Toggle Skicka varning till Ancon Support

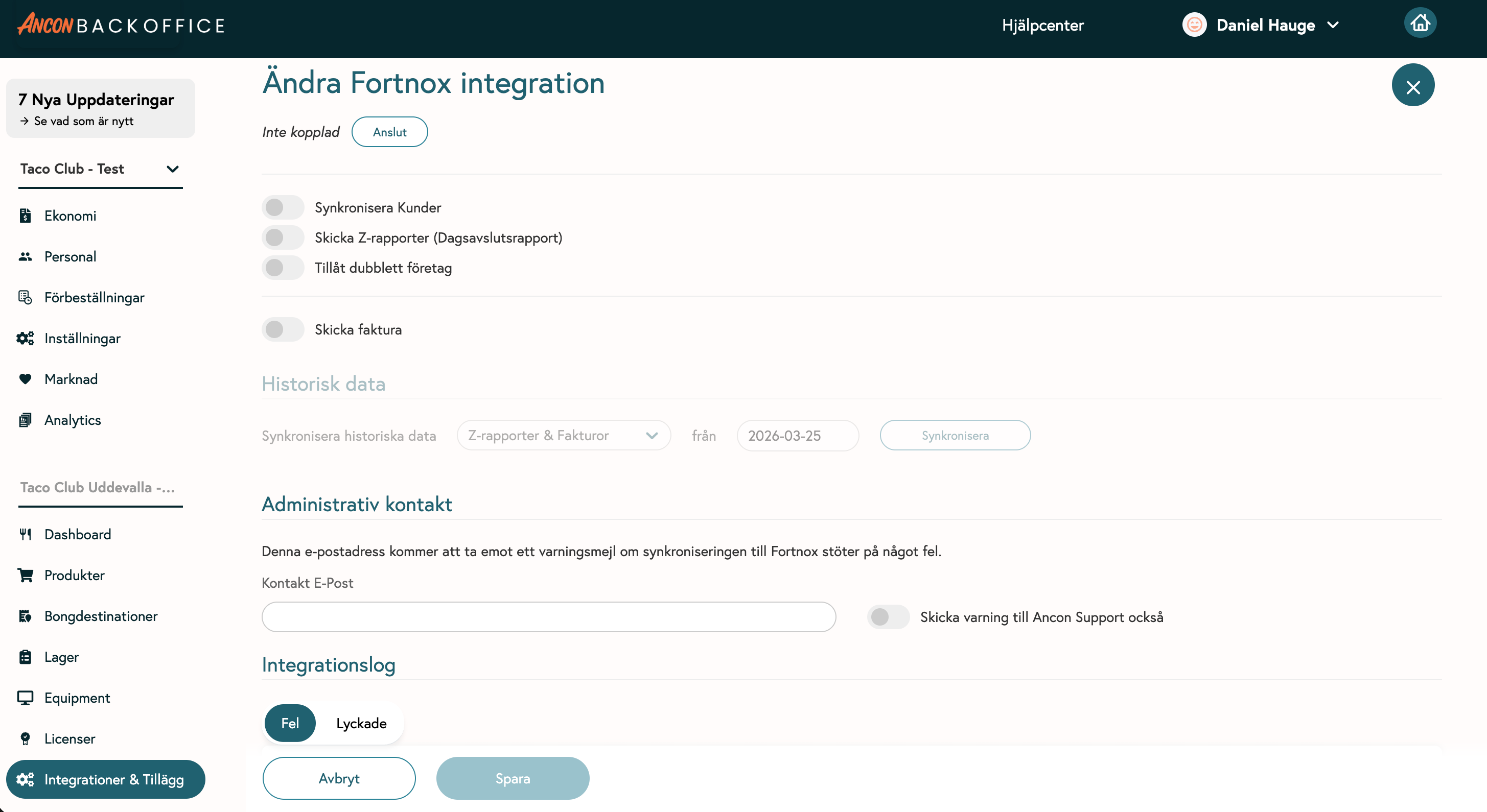[888, 617]
